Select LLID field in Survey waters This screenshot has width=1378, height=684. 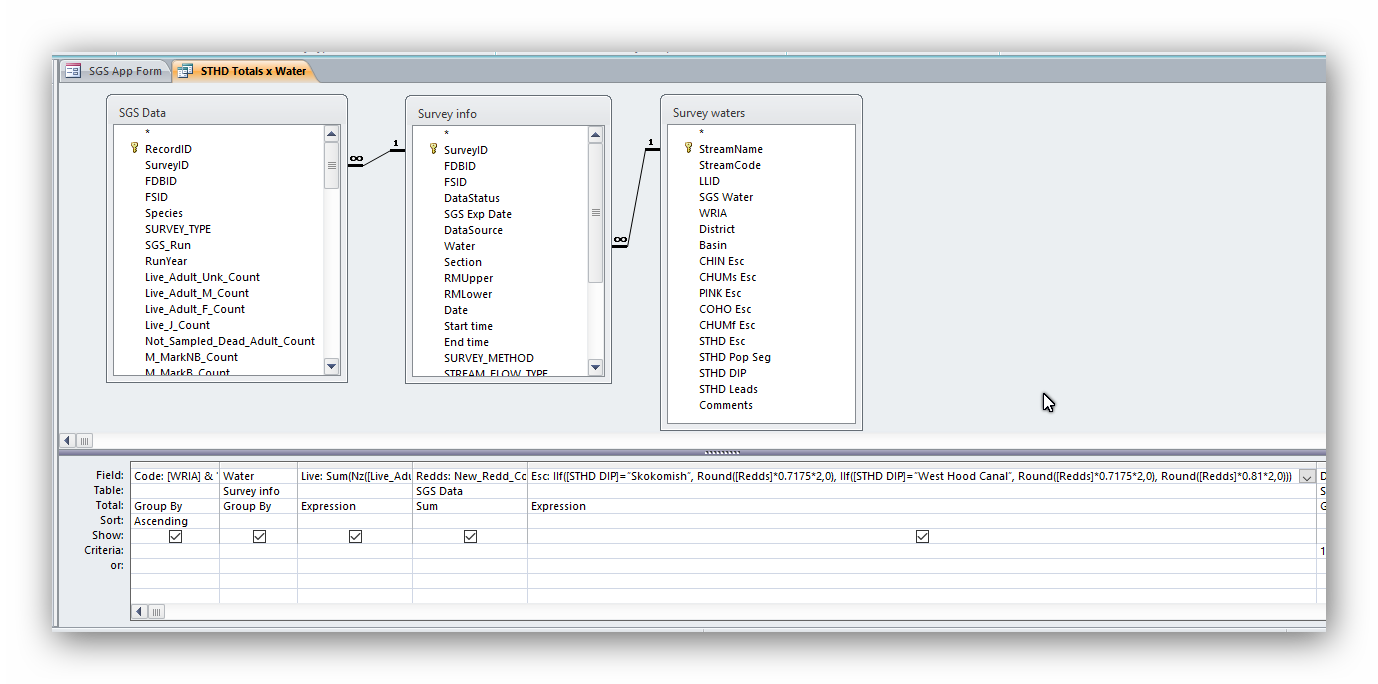709,181
